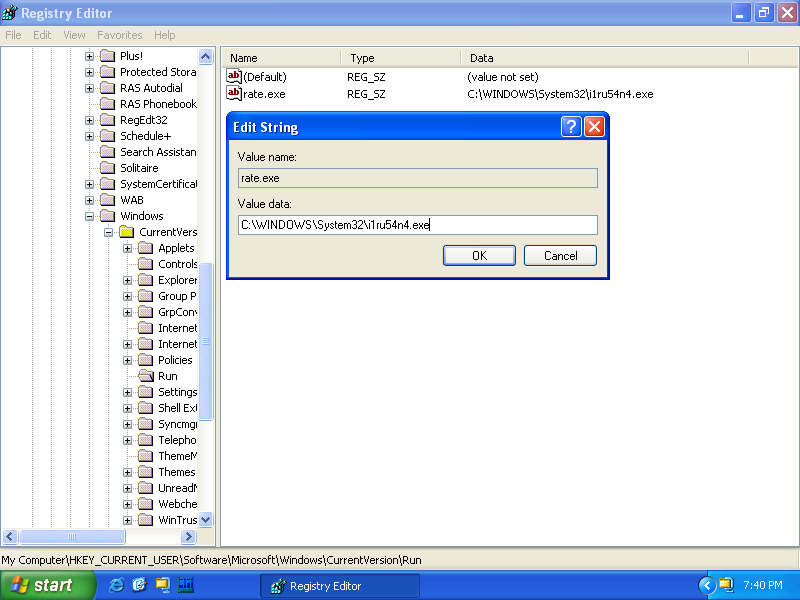The height and width of the screenshot is (600, 800).
Task: Click the Edit String help question-mark button
Action: click(x=571, y=127)
